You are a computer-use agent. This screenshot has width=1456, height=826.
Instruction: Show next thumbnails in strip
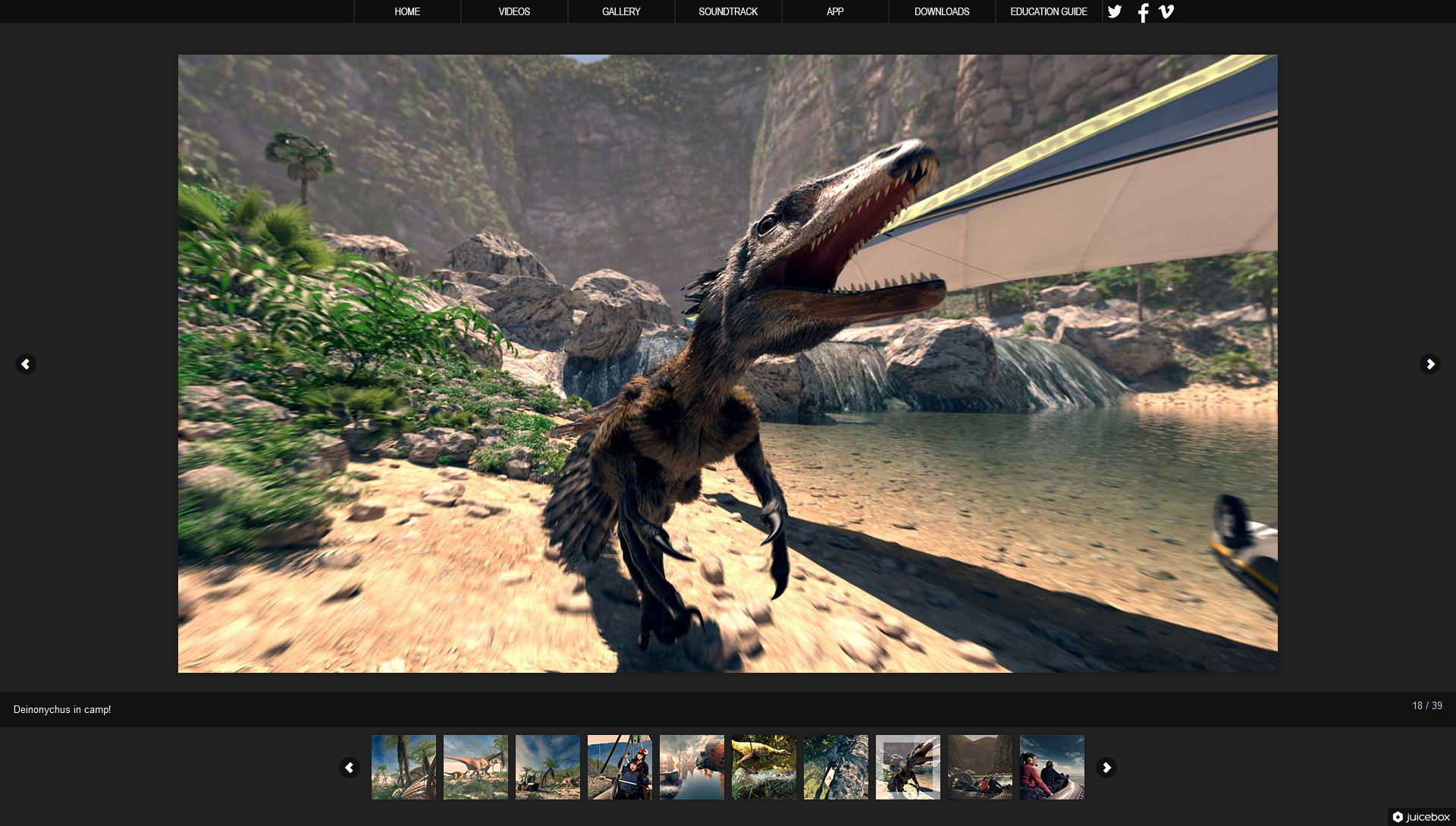click(1106, 768)
